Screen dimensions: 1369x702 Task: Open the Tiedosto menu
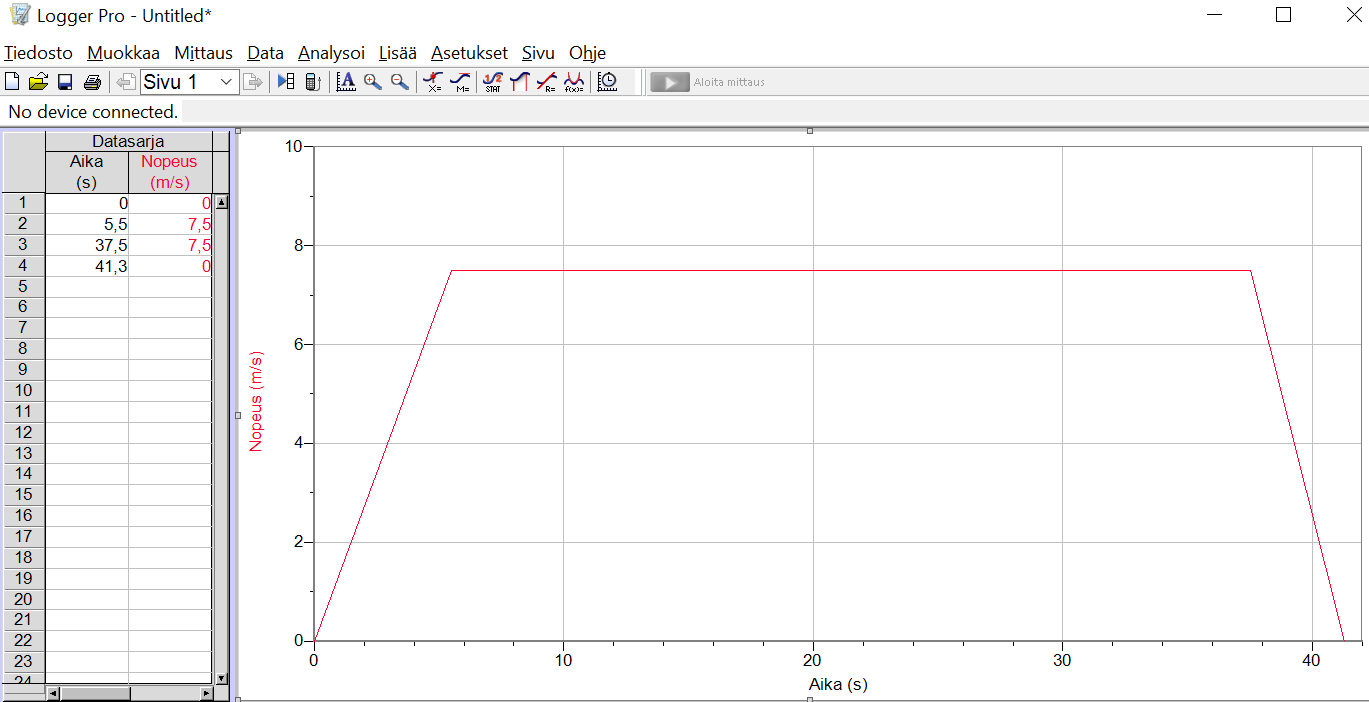(x=38, y=53)
